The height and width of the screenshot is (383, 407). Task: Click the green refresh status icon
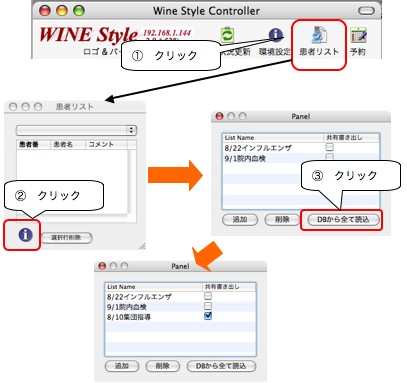pos(227,35)
